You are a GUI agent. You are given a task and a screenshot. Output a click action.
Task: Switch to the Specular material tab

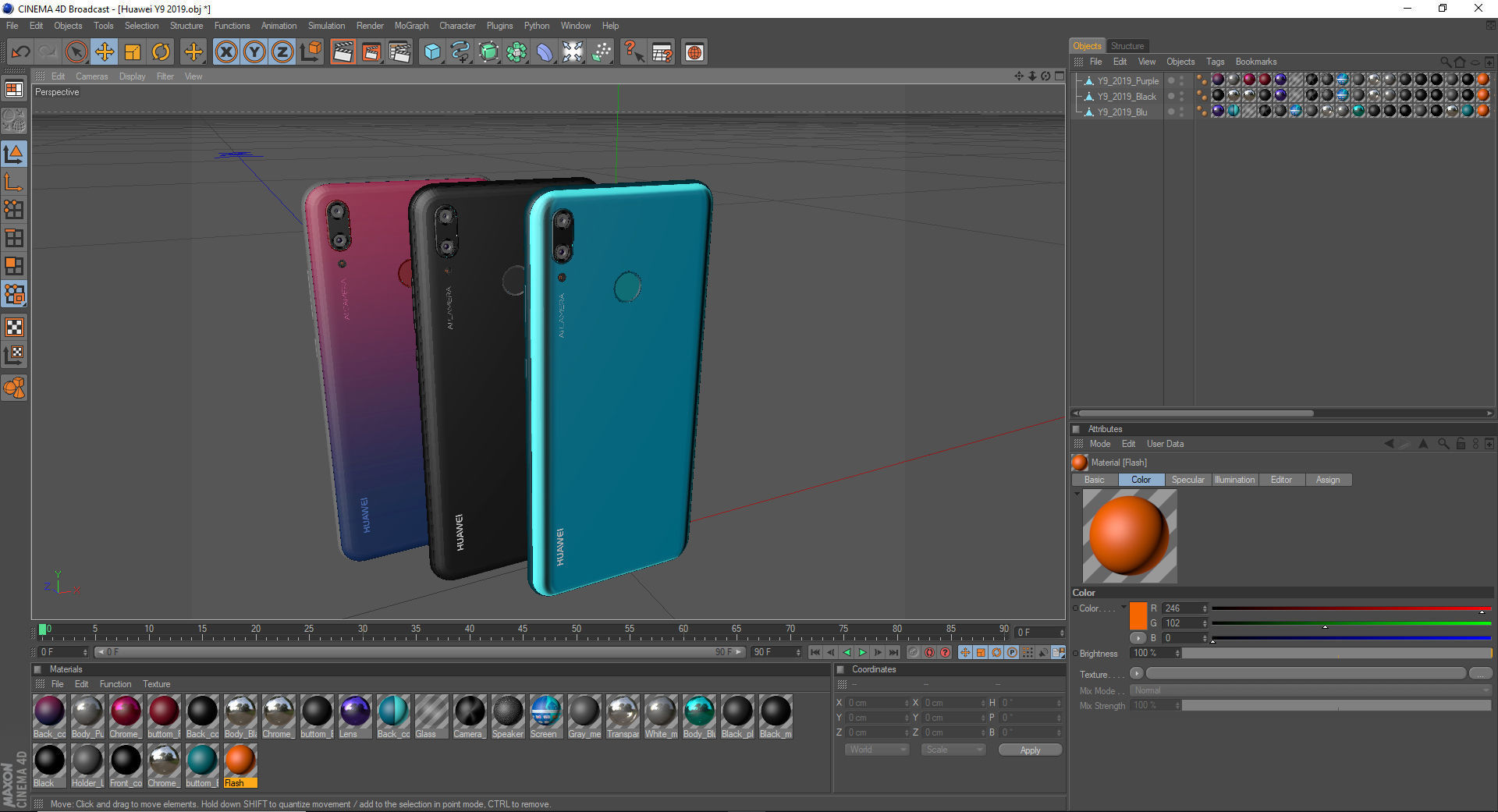1187,480
